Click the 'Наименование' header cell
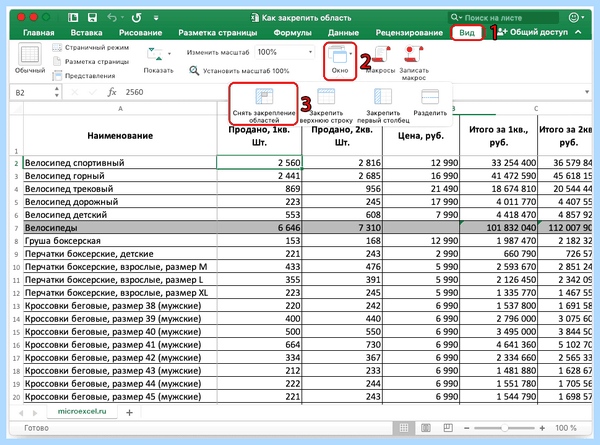This screenshot has height=445, width=600. coord(120,135)
